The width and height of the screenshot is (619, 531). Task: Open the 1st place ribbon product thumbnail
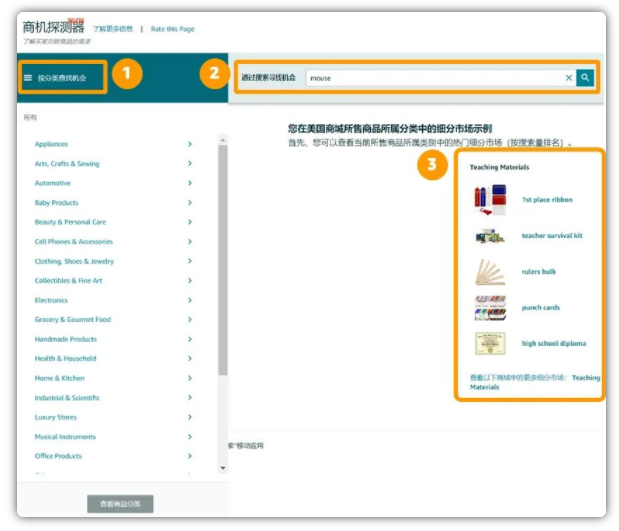pos(490,200)
